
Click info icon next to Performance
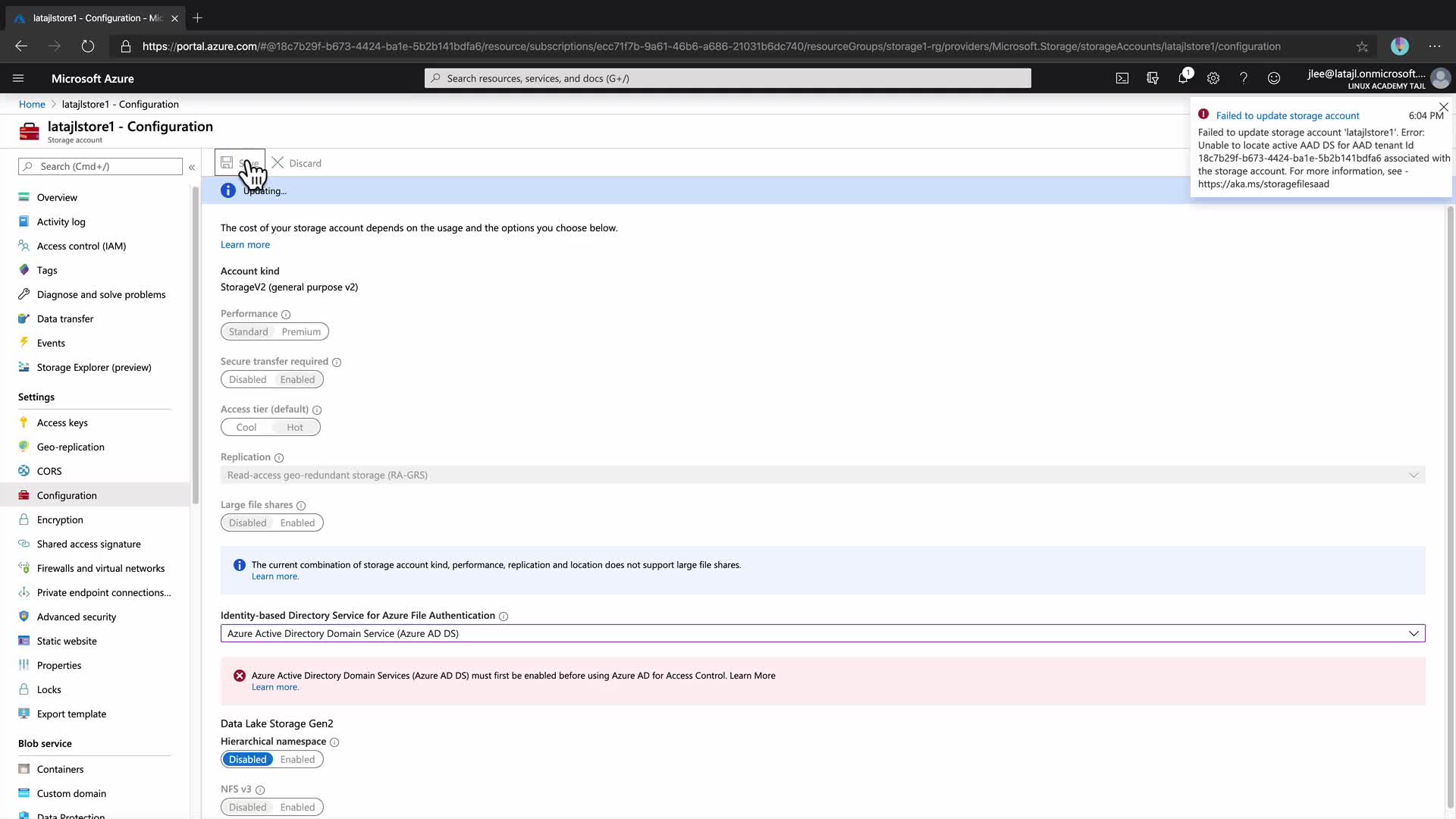pos(286,315)
